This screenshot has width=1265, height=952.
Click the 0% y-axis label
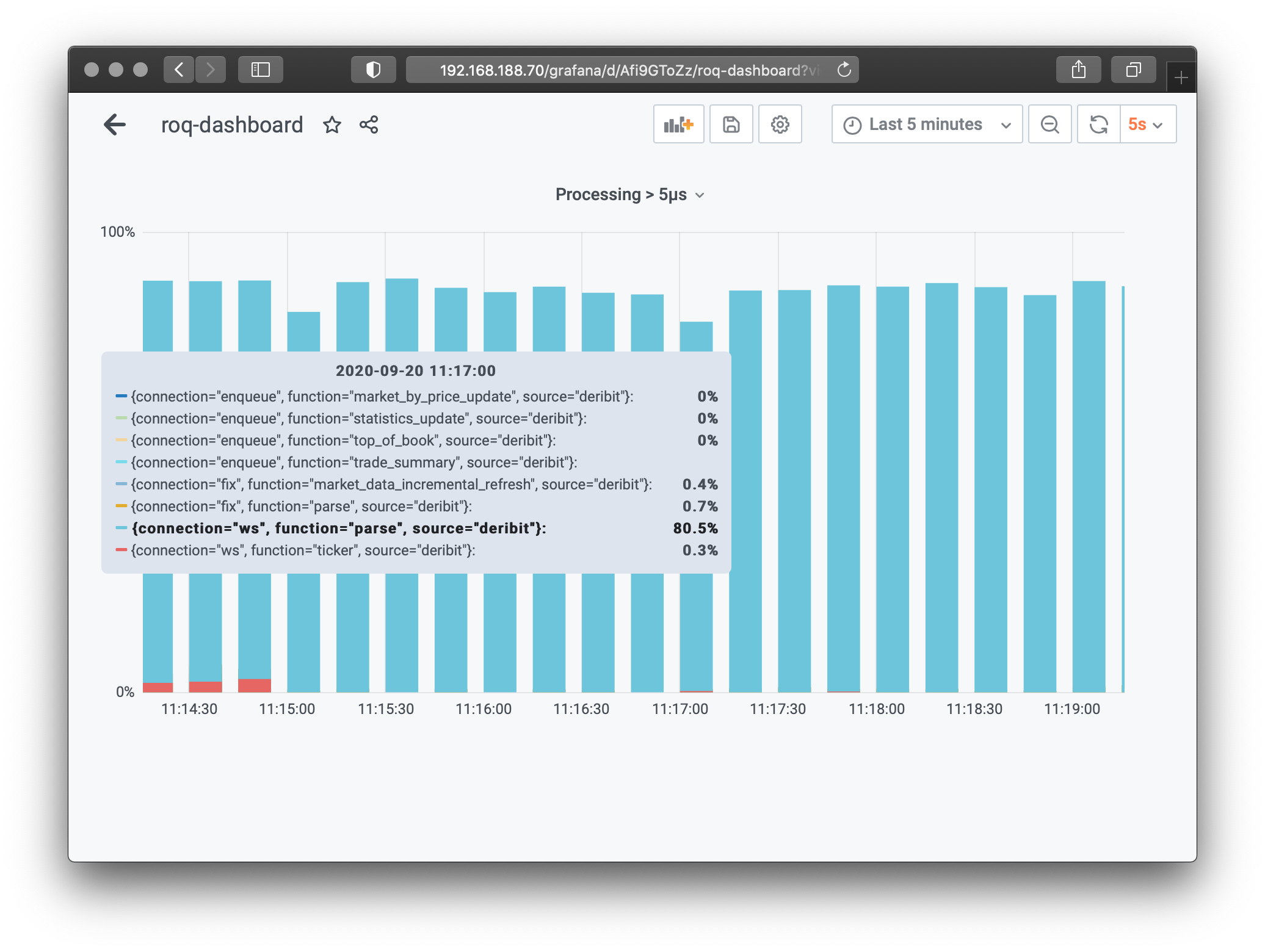click(x=125, y=692)
